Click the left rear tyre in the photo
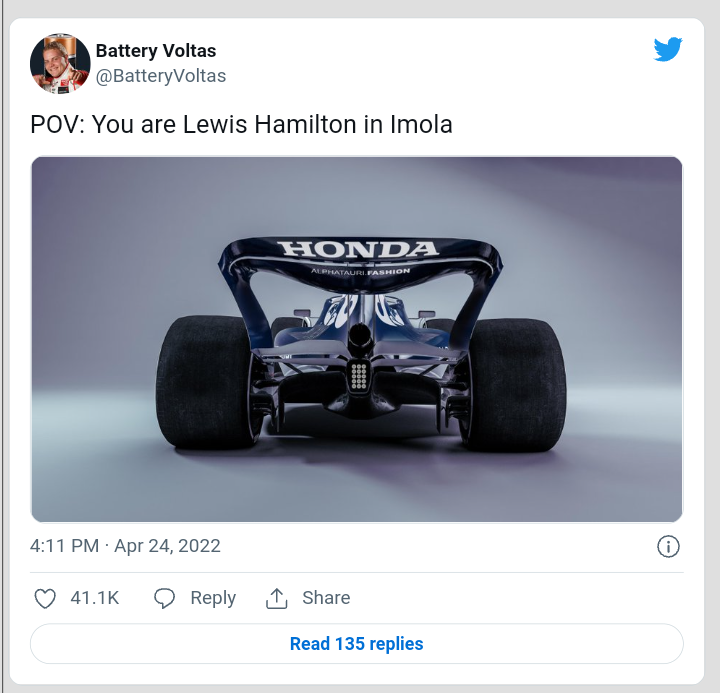720x693 pixels. (207, 380)
